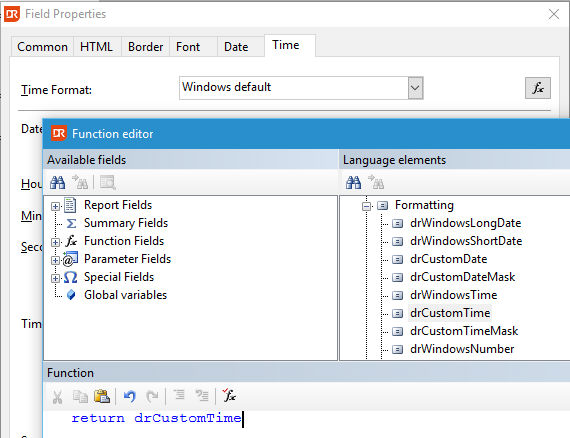Click the fx formula button beside Time Format
The image size is (570, 438).
[x=538, y=88]
